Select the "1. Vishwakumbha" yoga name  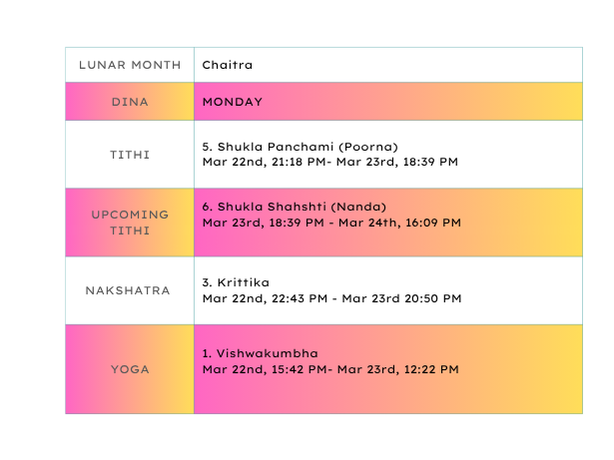(260, 354)
